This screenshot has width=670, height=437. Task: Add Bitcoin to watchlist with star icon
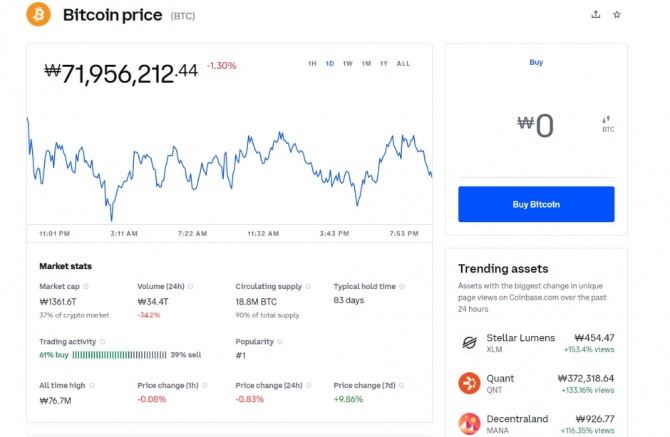point(617,15)
